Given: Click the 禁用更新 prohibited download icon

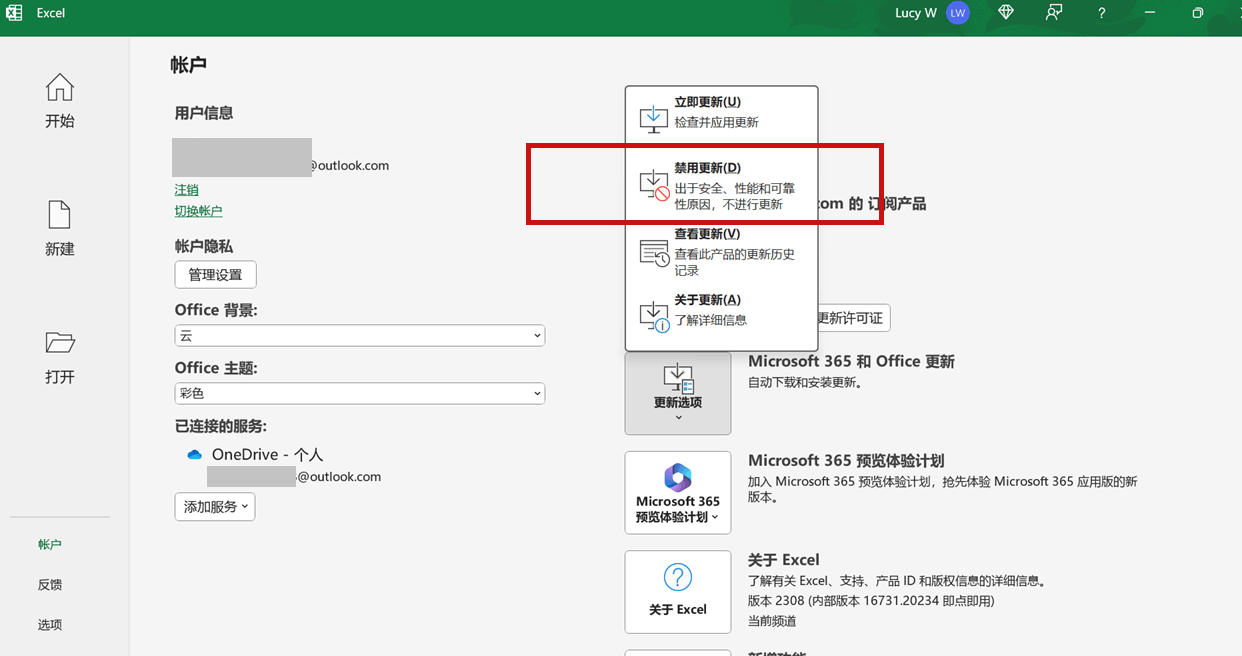Looking at the screenshot, I should click(x=654, y=185).
